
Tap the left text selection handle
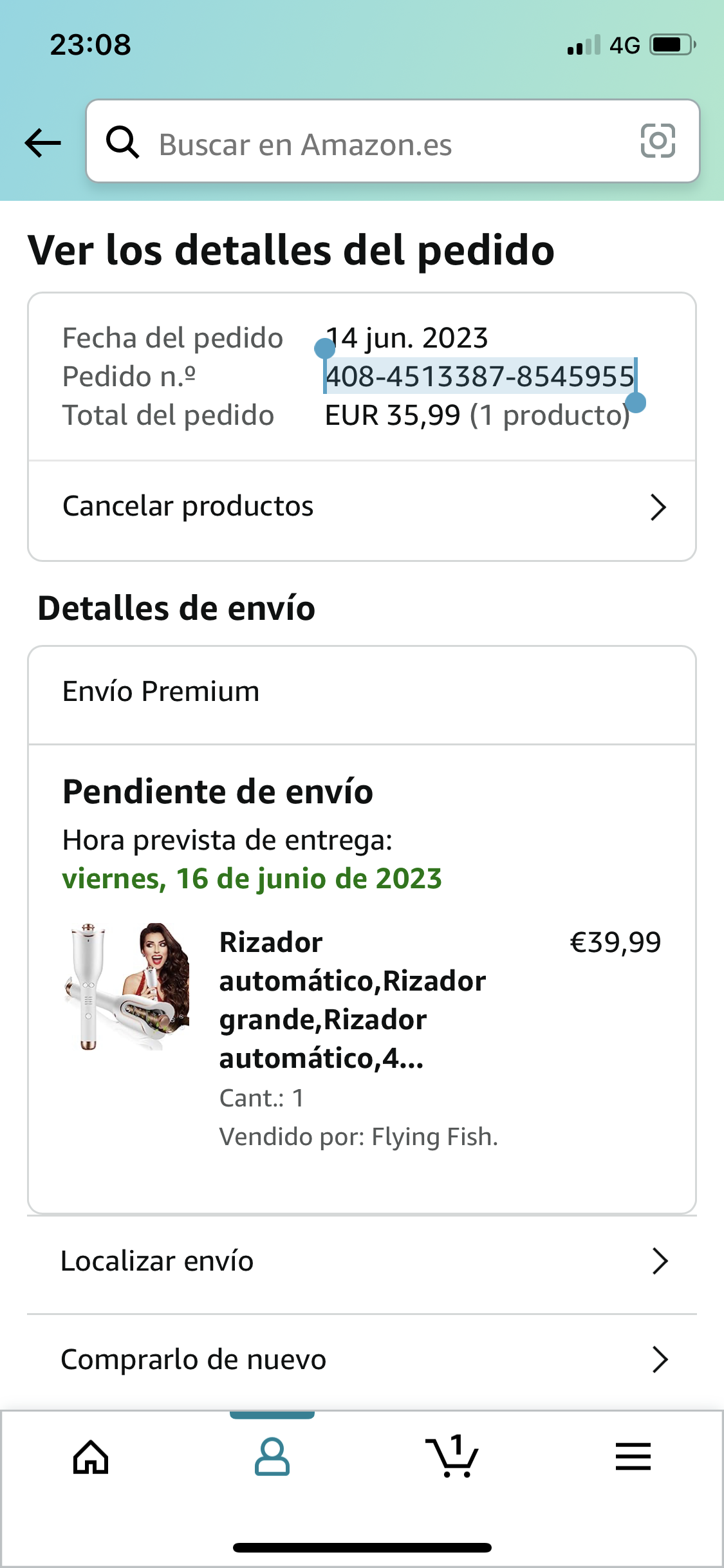(x=324, y=348)
